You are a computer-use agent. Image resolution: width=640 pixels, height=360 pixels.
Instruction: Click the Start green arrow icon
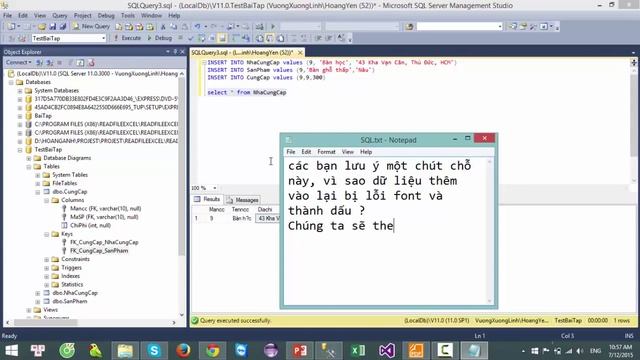coord(273,27)
